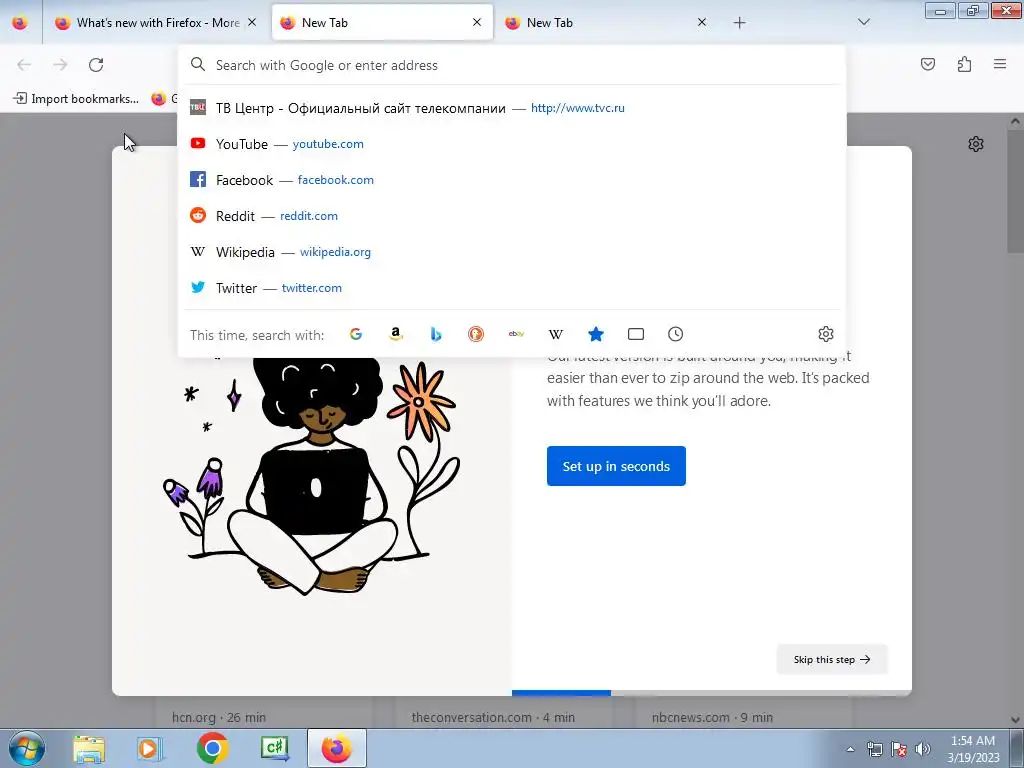This screenshot has height=768, width=1024.
Task: Open the Twitter suggestion
Action: [x=512, y=287]
